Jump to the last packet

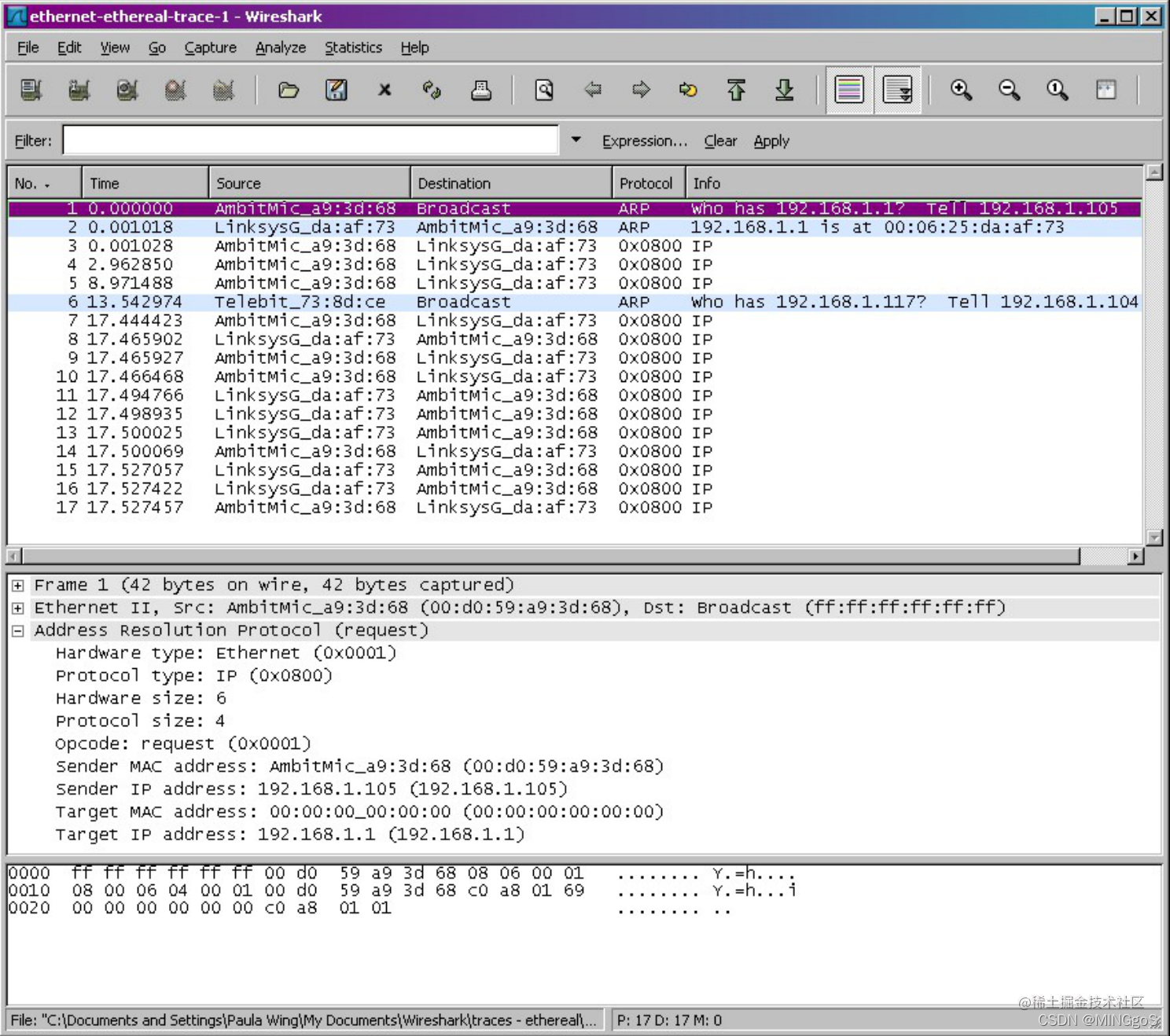784,90
